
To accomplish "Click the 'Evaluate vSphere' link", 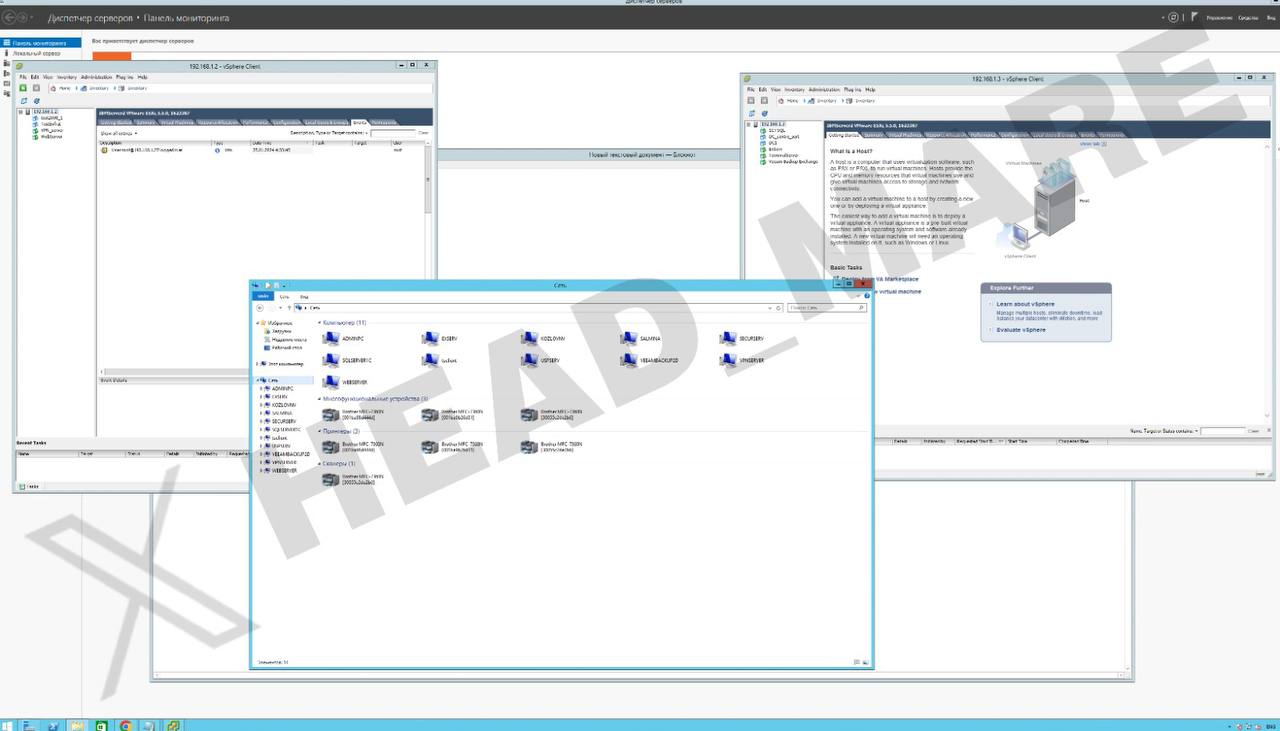I will tap(1021, 329).
